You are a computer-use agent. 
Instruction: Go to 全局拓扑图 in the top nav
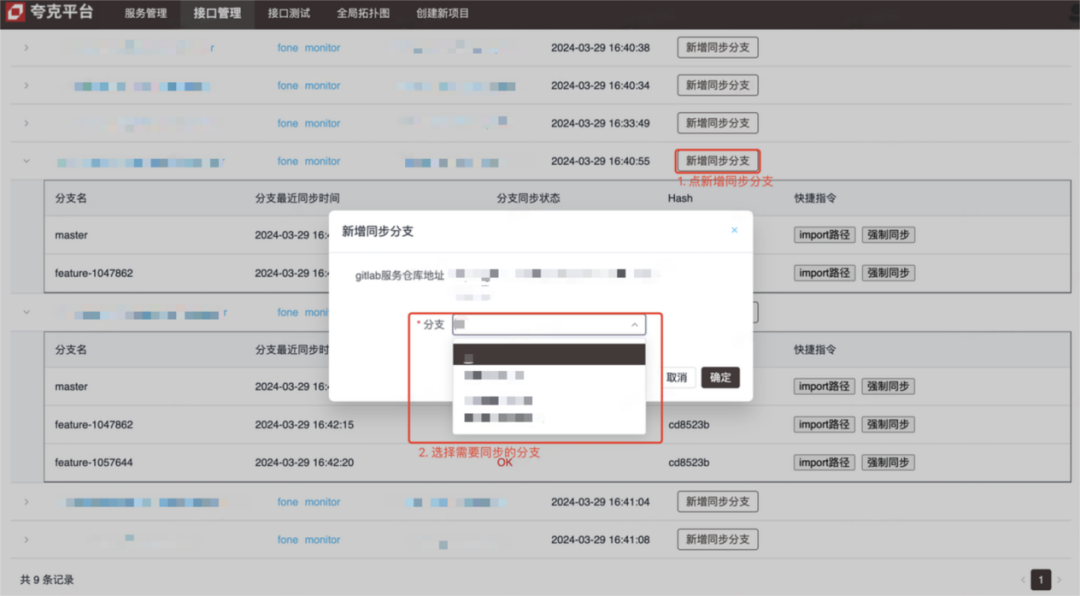click(363, 13)
